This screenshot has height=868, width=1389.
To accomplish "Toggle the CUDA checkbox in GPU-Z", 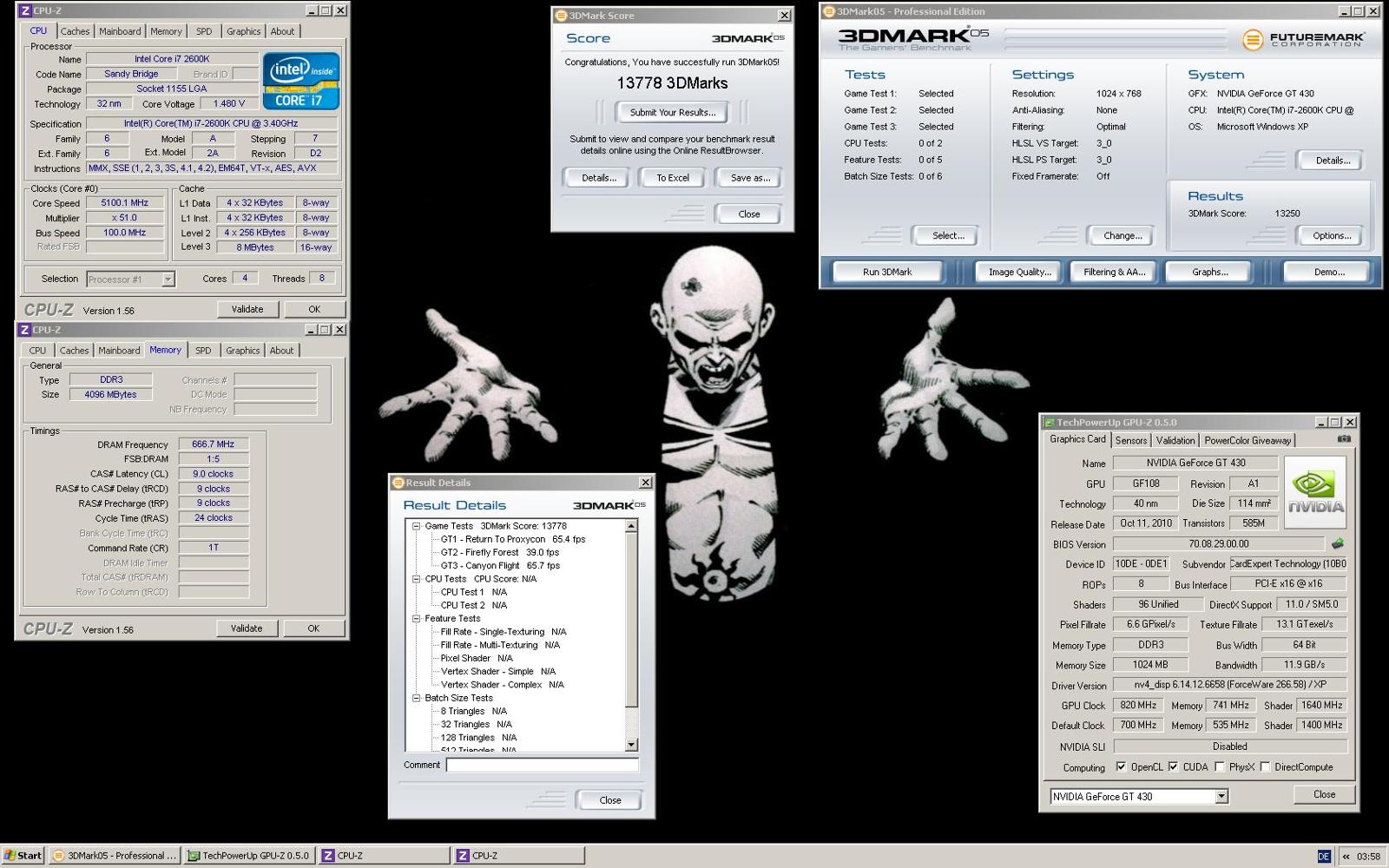I will 1174,766.
